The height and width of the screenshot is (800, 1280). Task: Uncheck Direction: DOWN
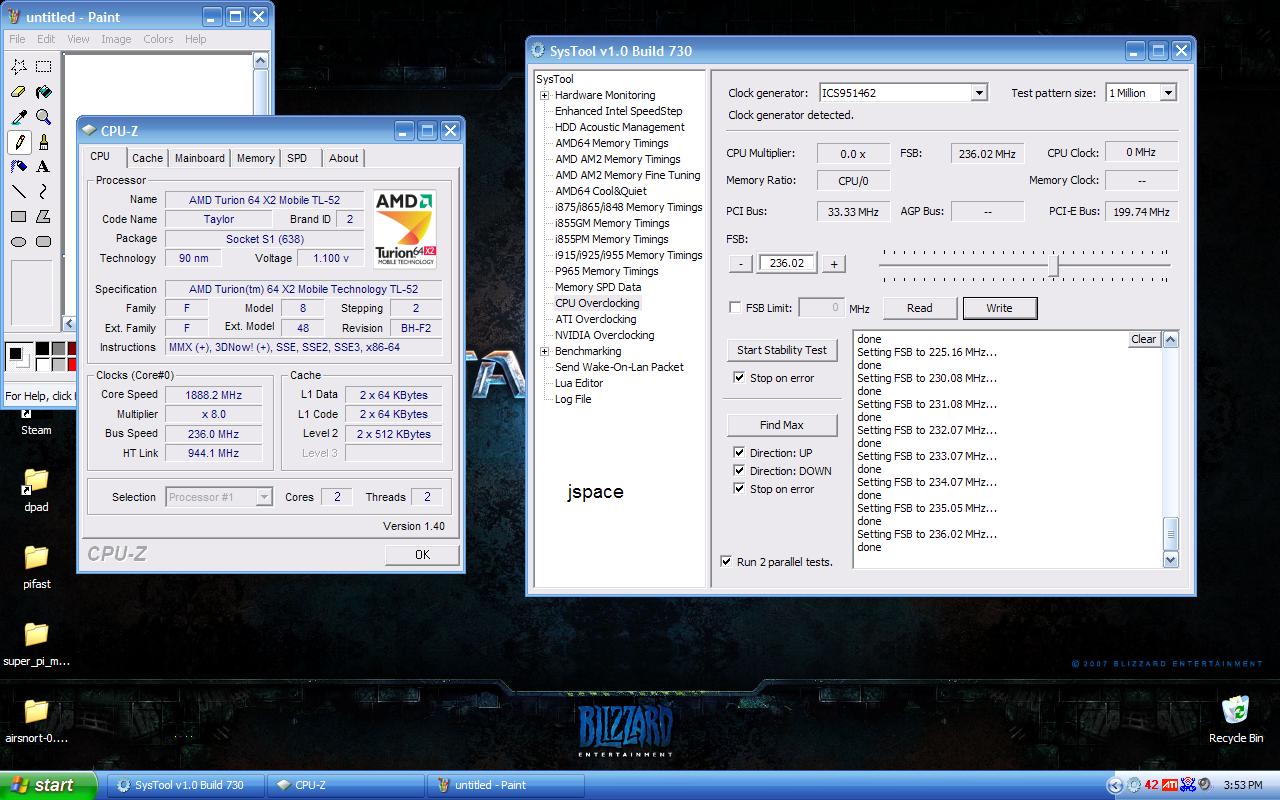pos(739,471)
